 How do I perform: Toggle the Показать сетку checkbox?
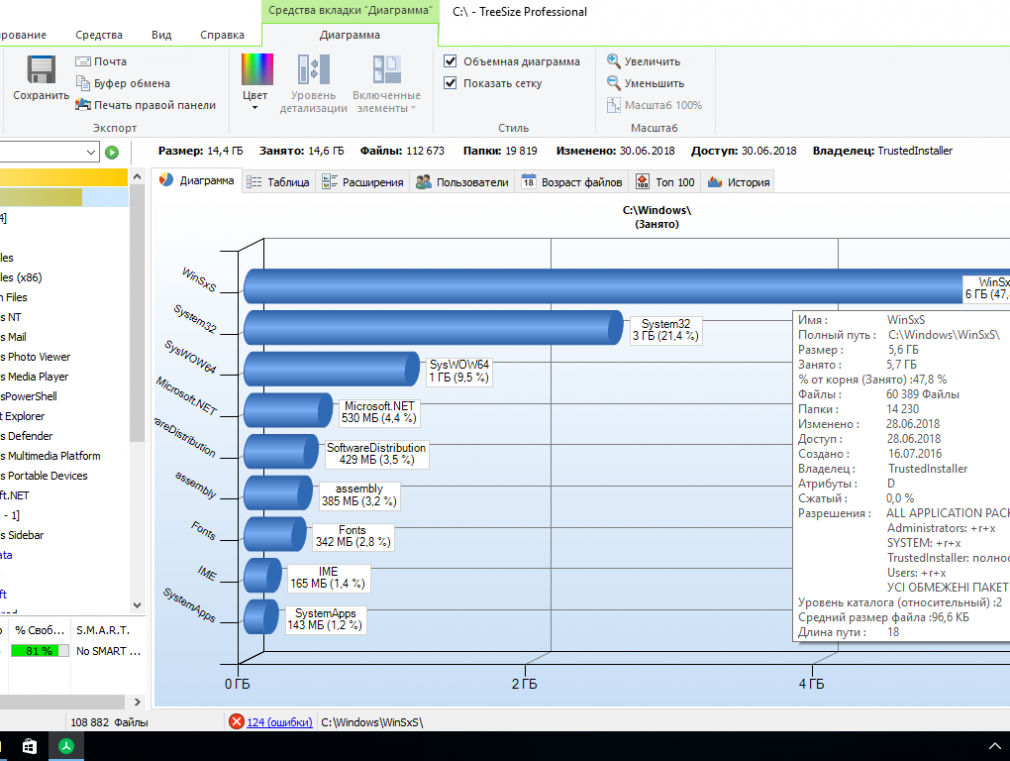click(x=450, y=83)
